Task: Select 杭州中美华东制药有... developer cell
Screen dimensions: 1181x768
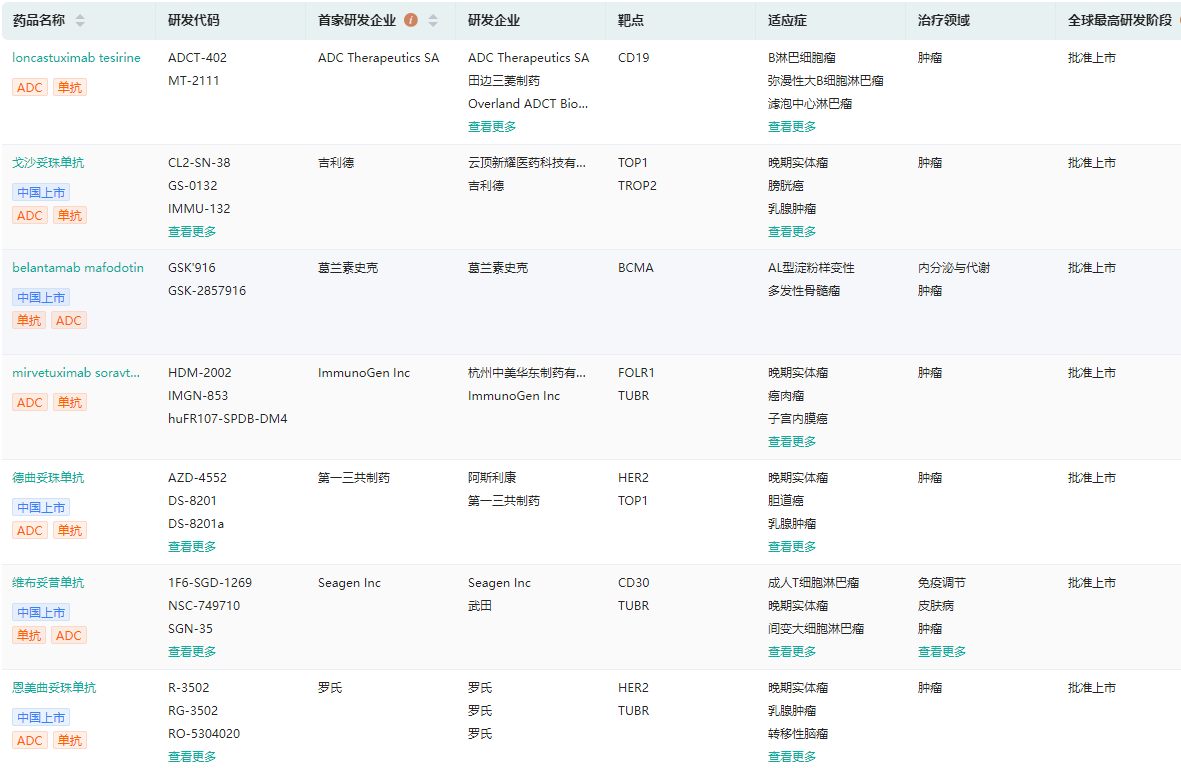Action: click(x=526, y=373)
